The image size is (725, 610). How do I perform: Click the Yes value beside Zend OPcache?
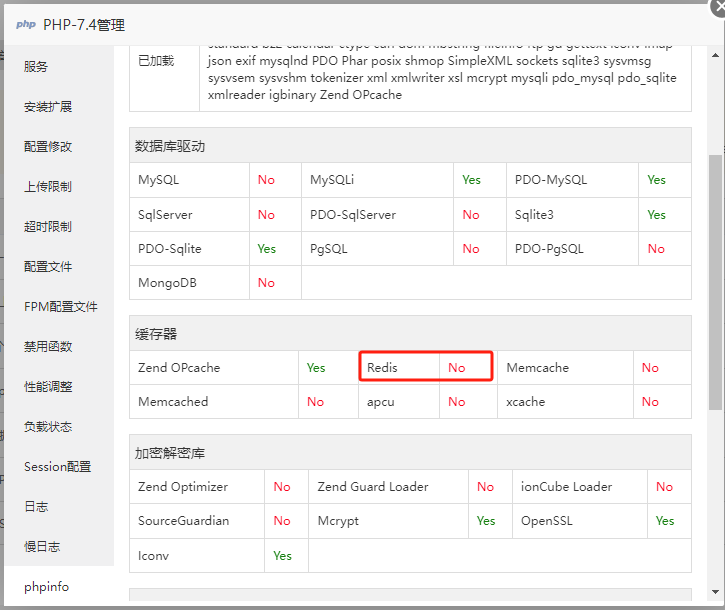pos(316,368)
